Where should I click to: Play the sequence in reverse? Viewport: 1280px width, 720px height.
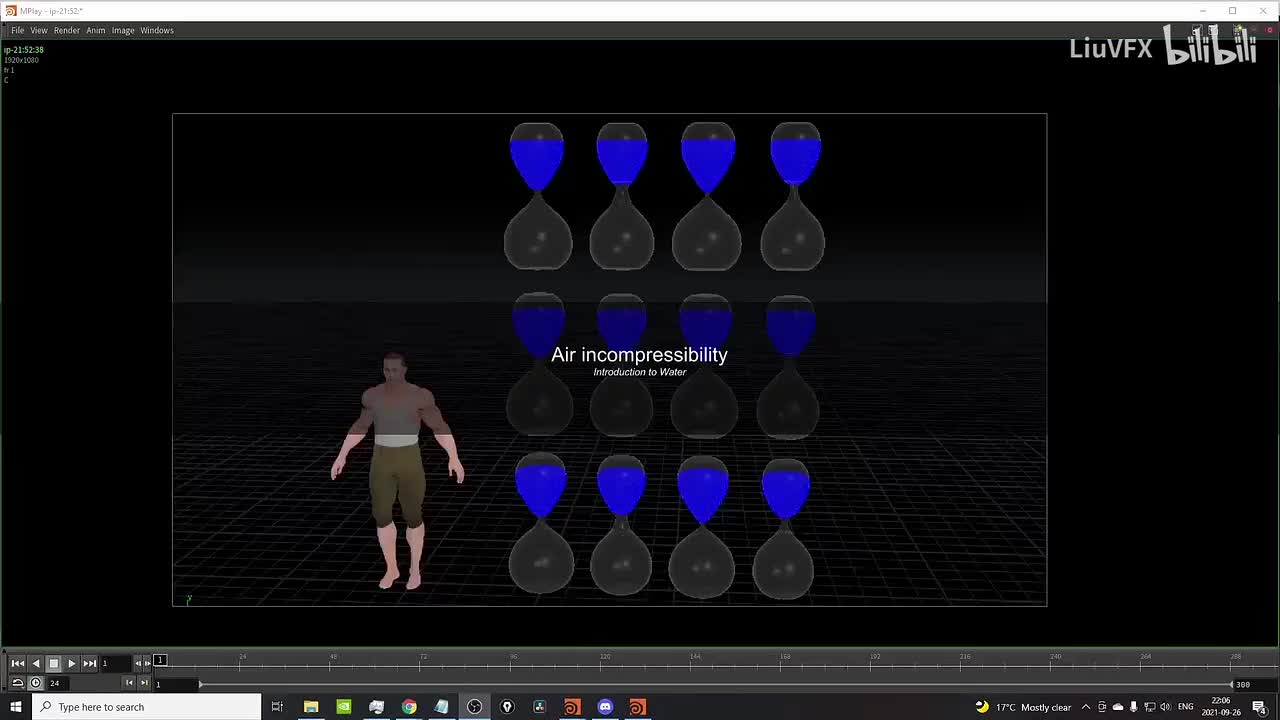tap(36, 663)
